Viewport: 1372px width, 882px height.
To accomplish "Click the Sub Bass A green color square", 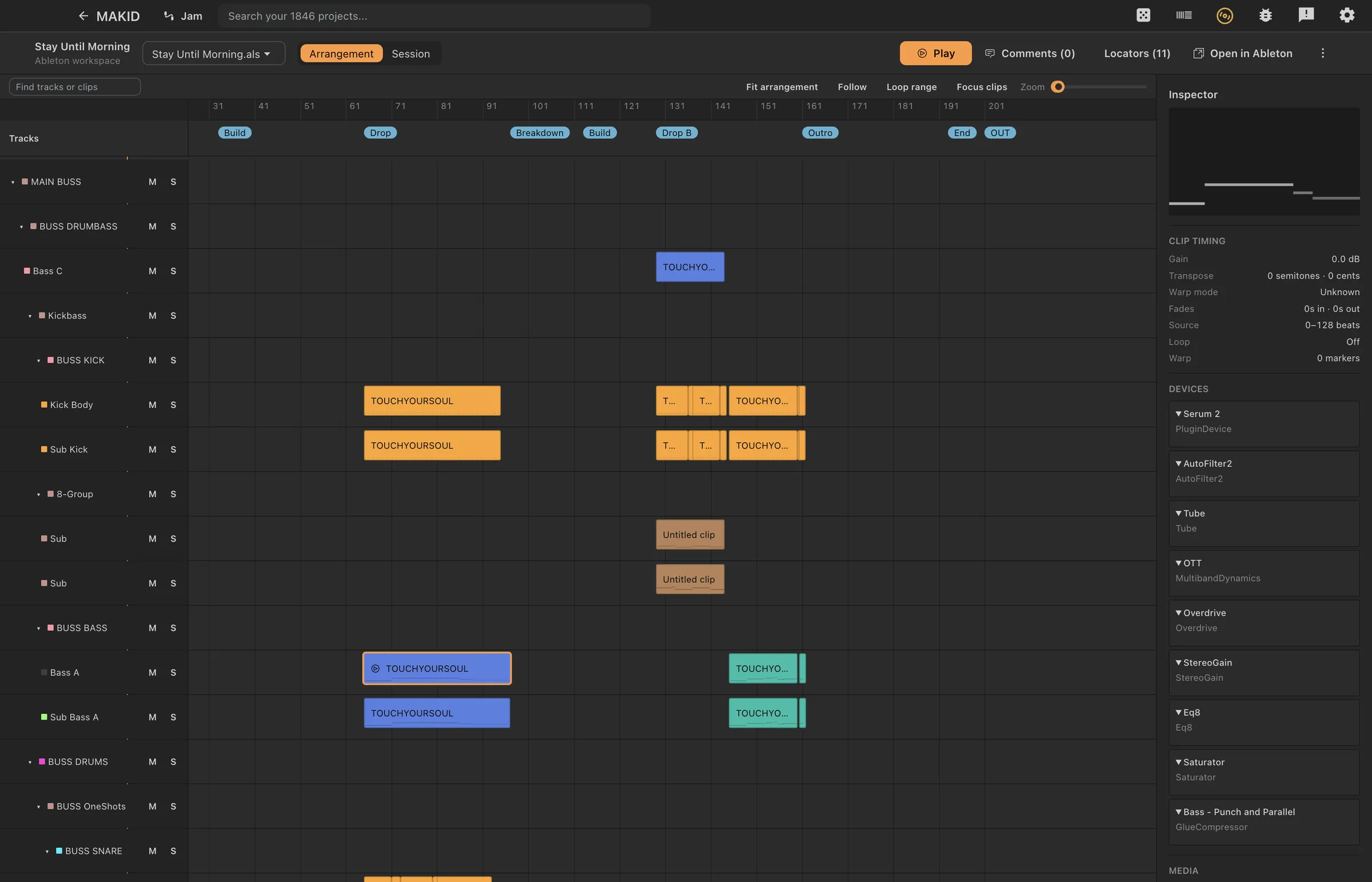I will pyautogui.click(x=44, y=717).
